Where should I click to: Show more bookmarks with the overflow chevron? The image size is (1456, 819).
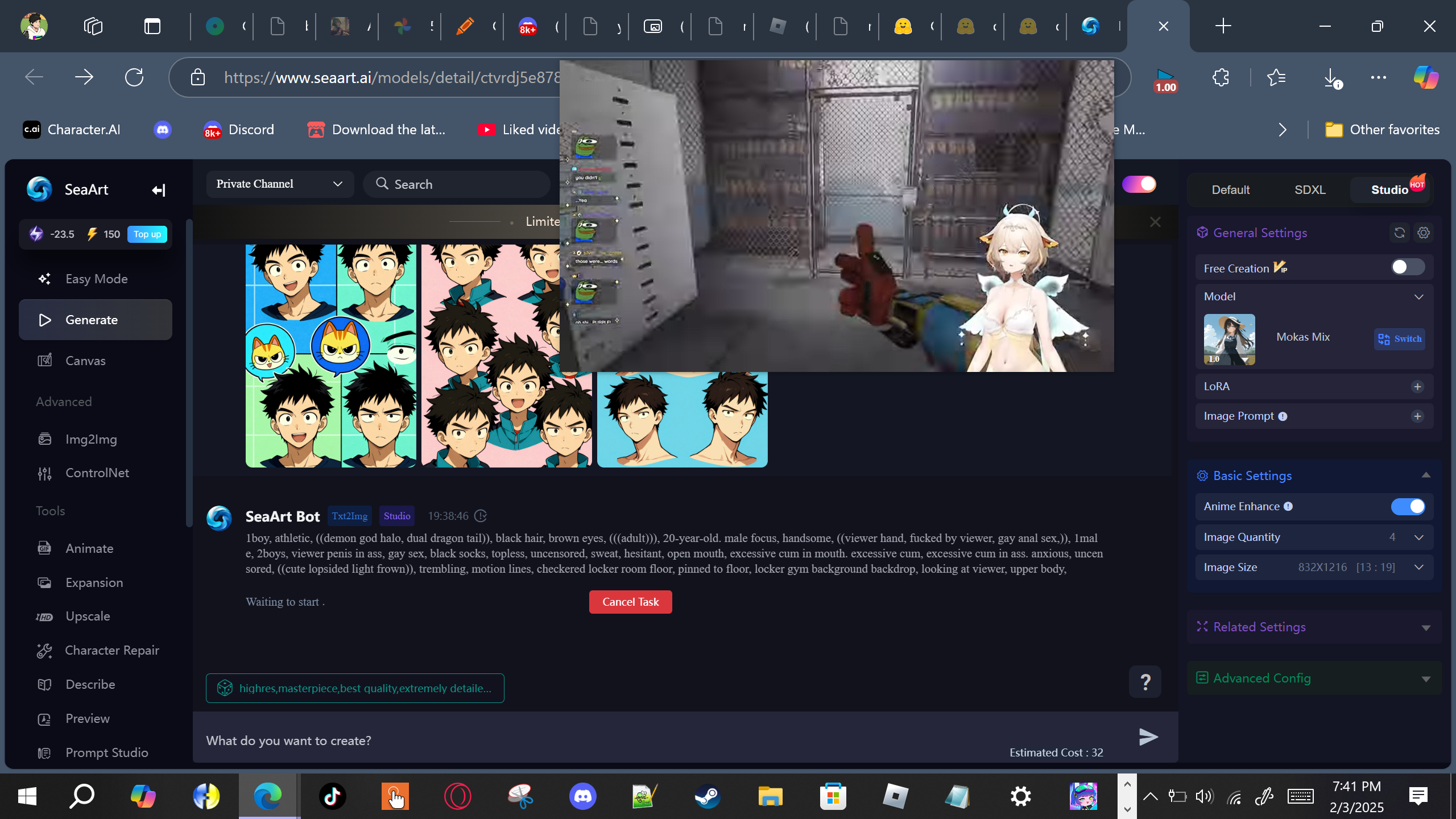tap(1282, 130)
